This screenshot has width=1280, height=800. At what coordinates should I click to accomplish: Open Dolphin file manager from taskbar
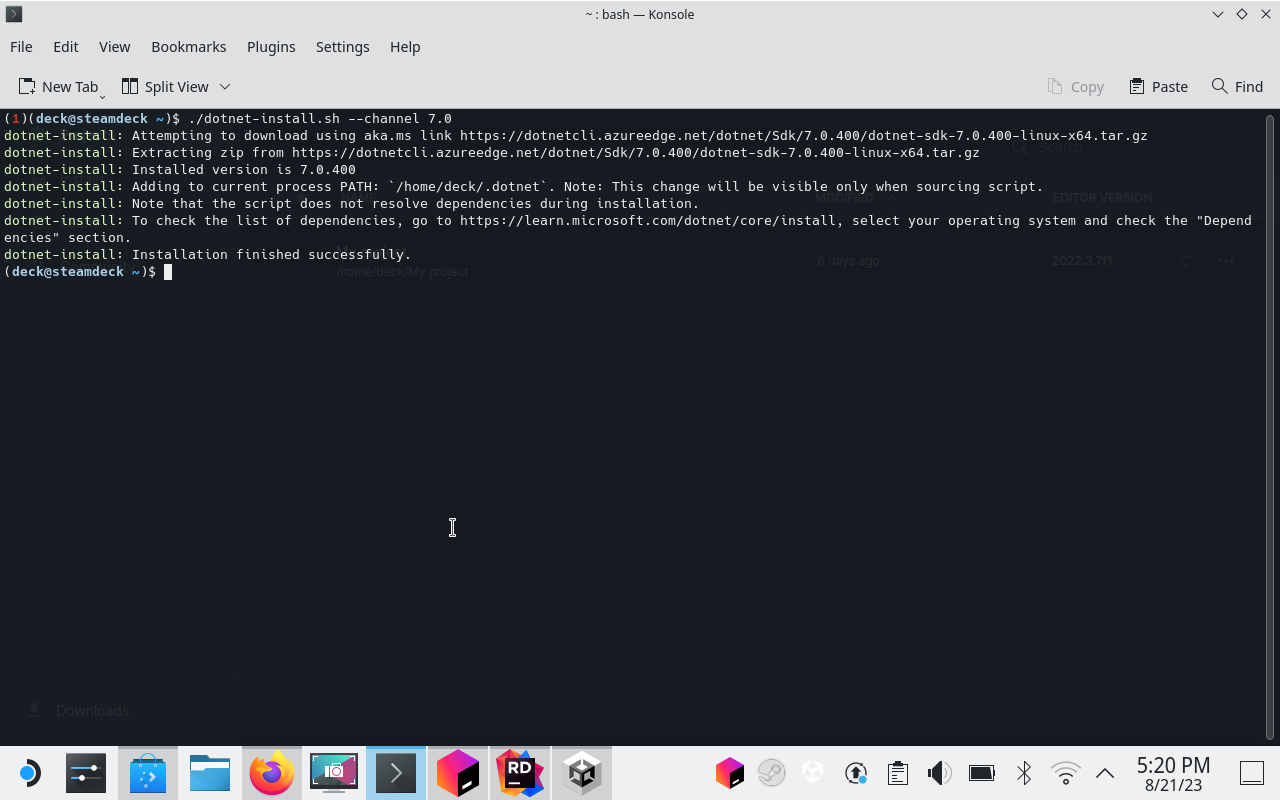(210, 773)
